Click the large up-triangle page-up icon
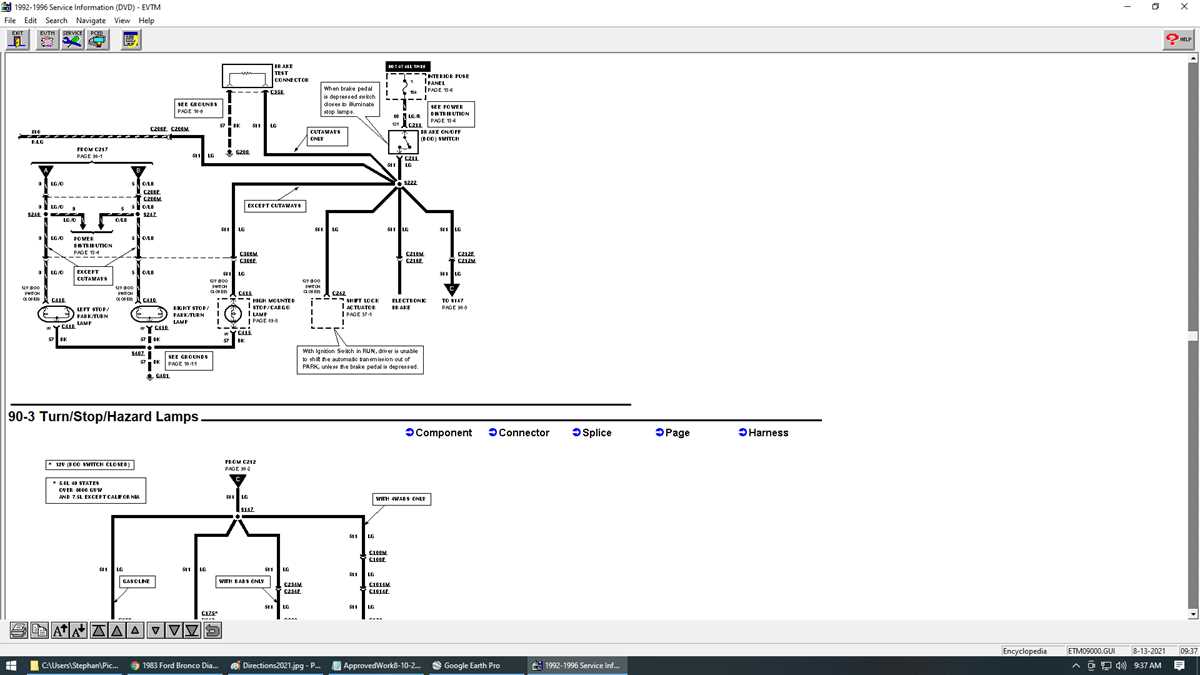 (x=118, y=630)
